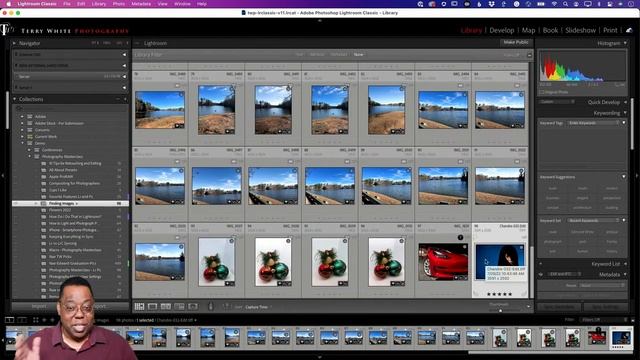640x360 pixels.
Task: Select the Painter spray can tool
Action: tap(211, 307)
